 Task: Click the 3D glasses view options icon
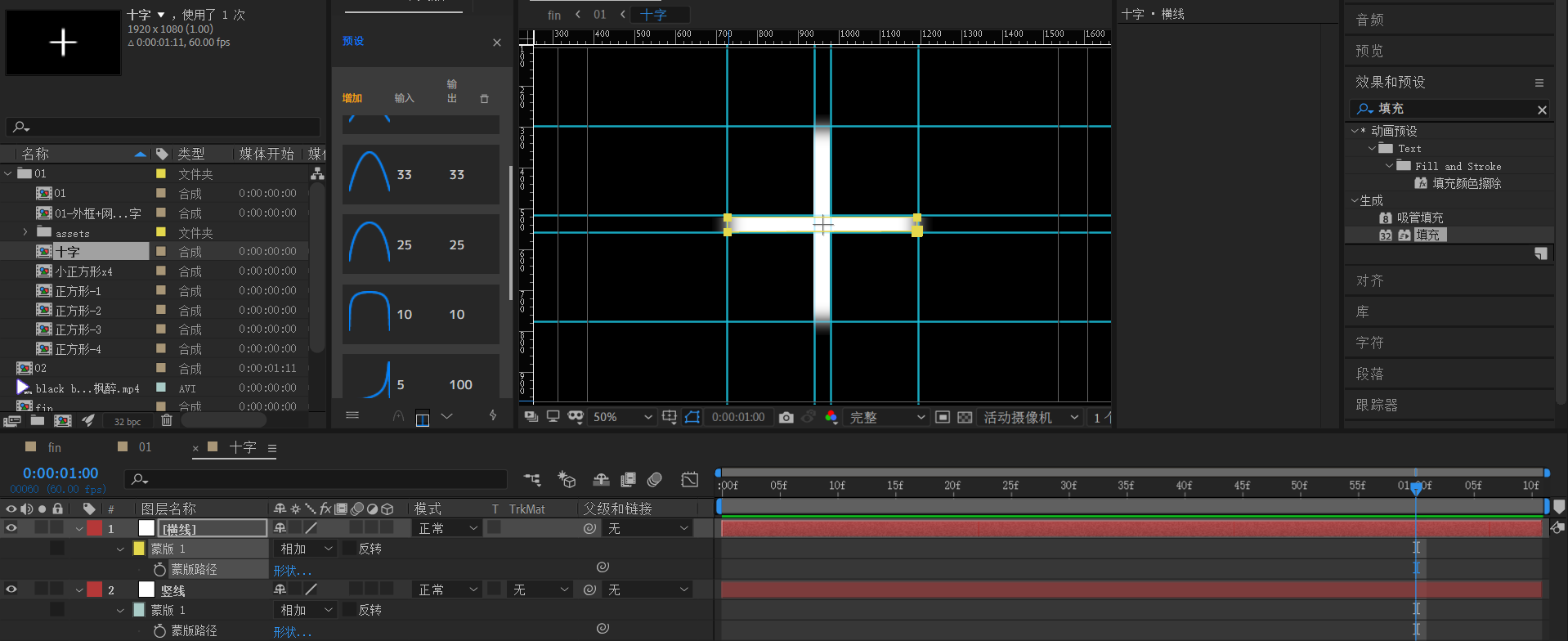click(x=576, y=417)
